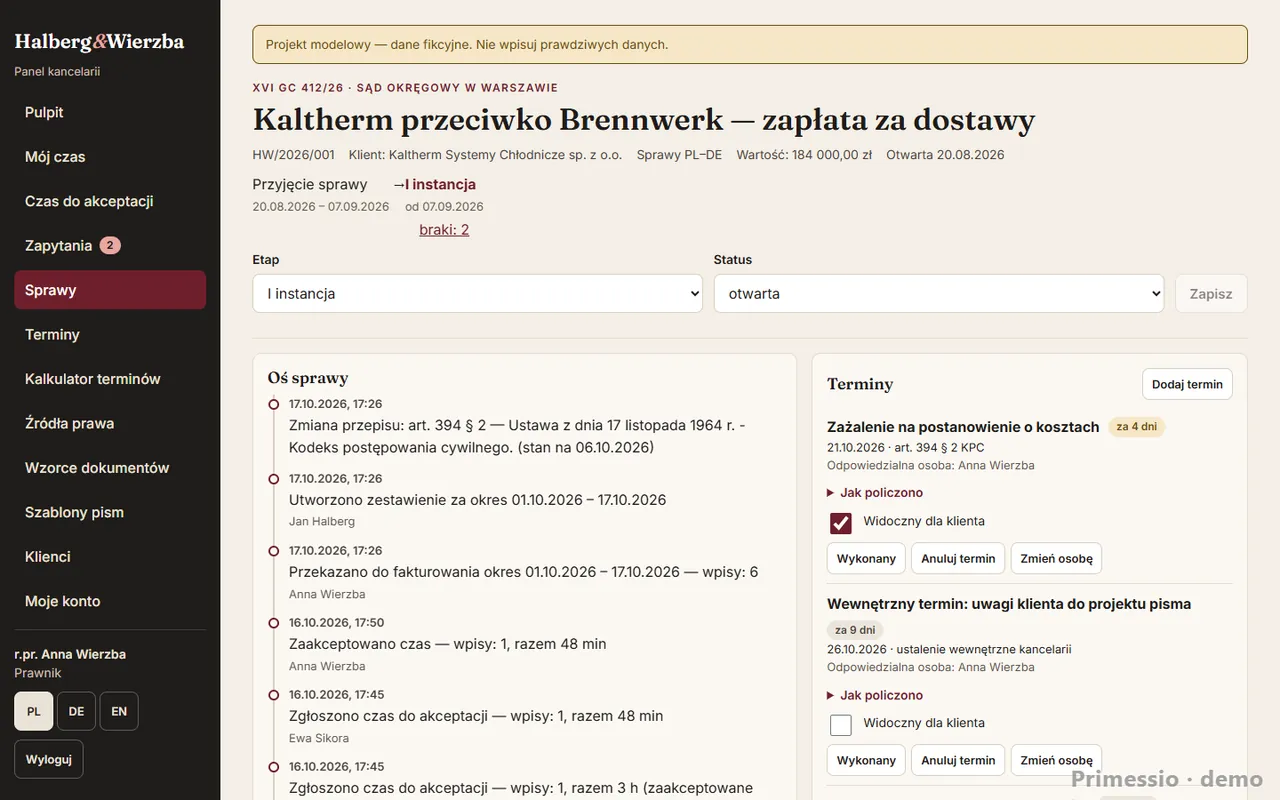
Task: Switch language to PL
Action: coord(34,711)
